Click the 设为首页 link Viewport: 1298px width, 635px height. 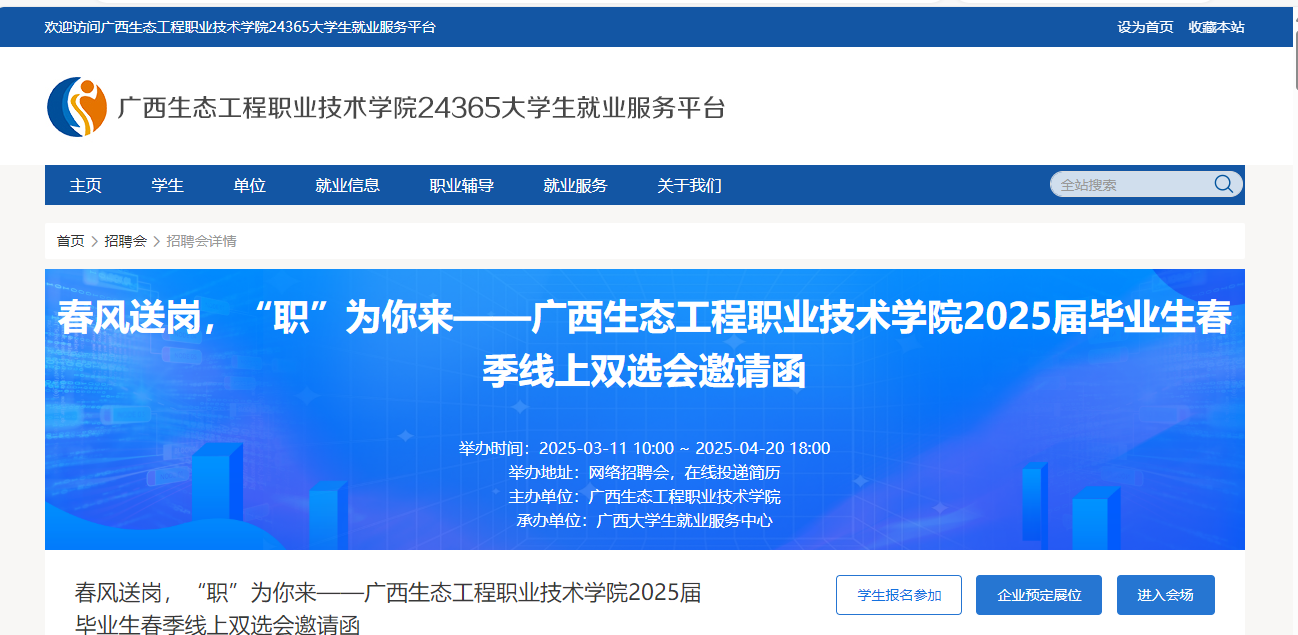(1145, 27)
